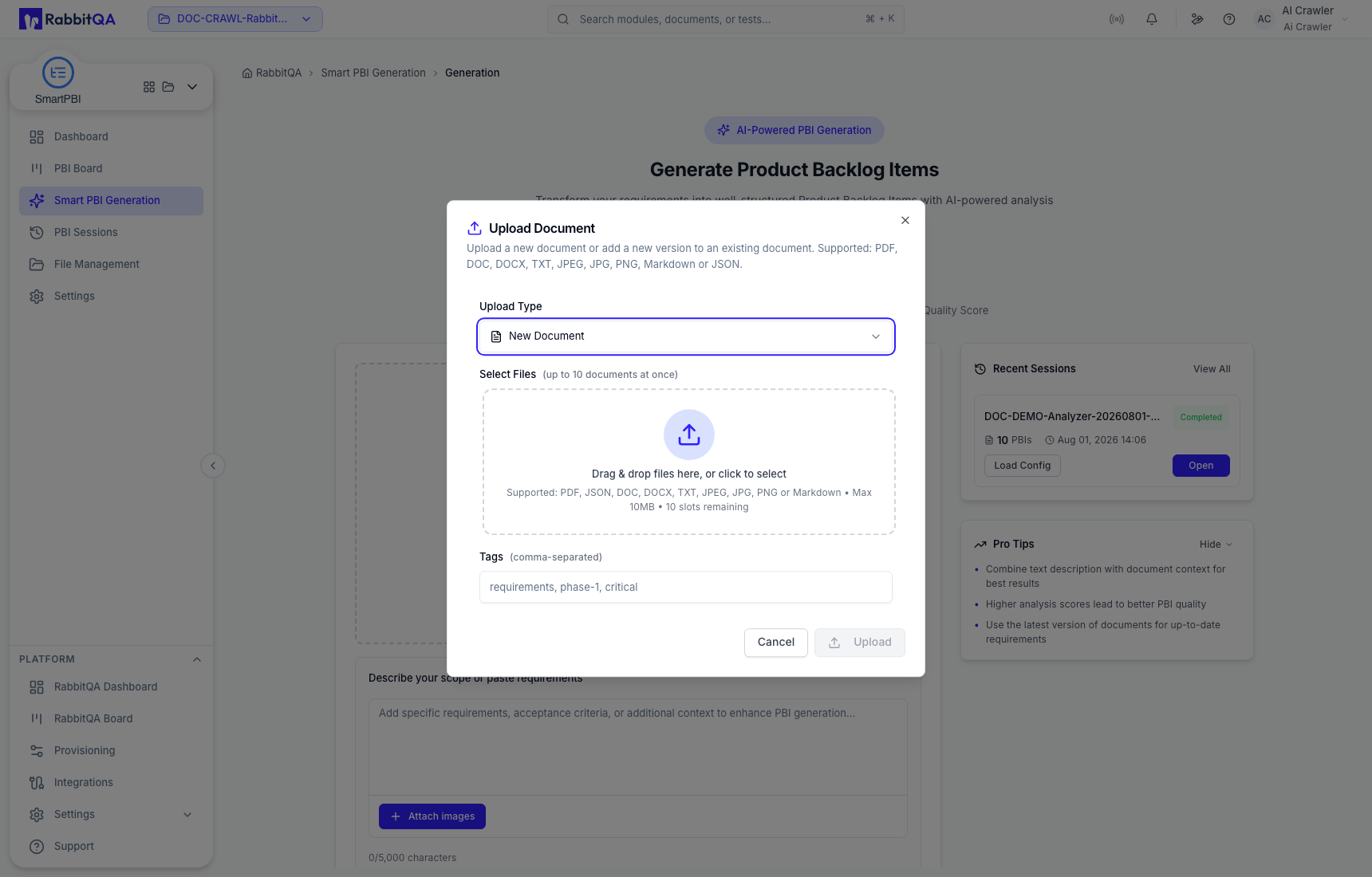The height and width of the screenshot is (877, 1372).
Task: Click the Support help circle icon
Action: (37, 847)
